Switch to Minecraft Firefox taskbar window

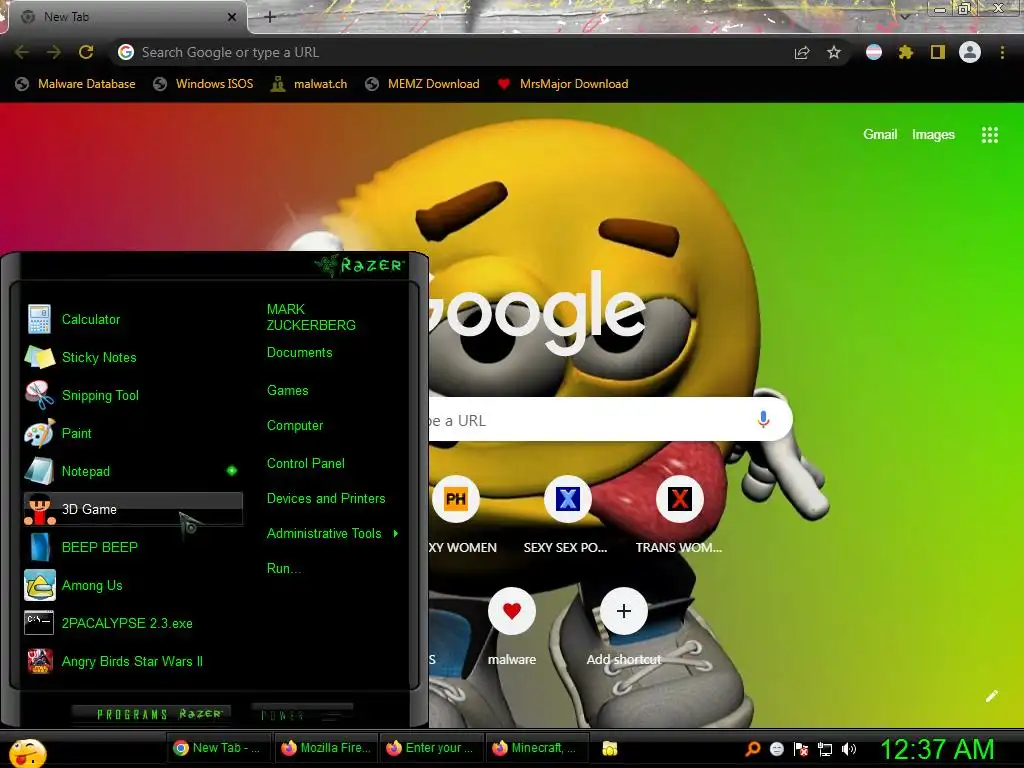pos(536,748)
